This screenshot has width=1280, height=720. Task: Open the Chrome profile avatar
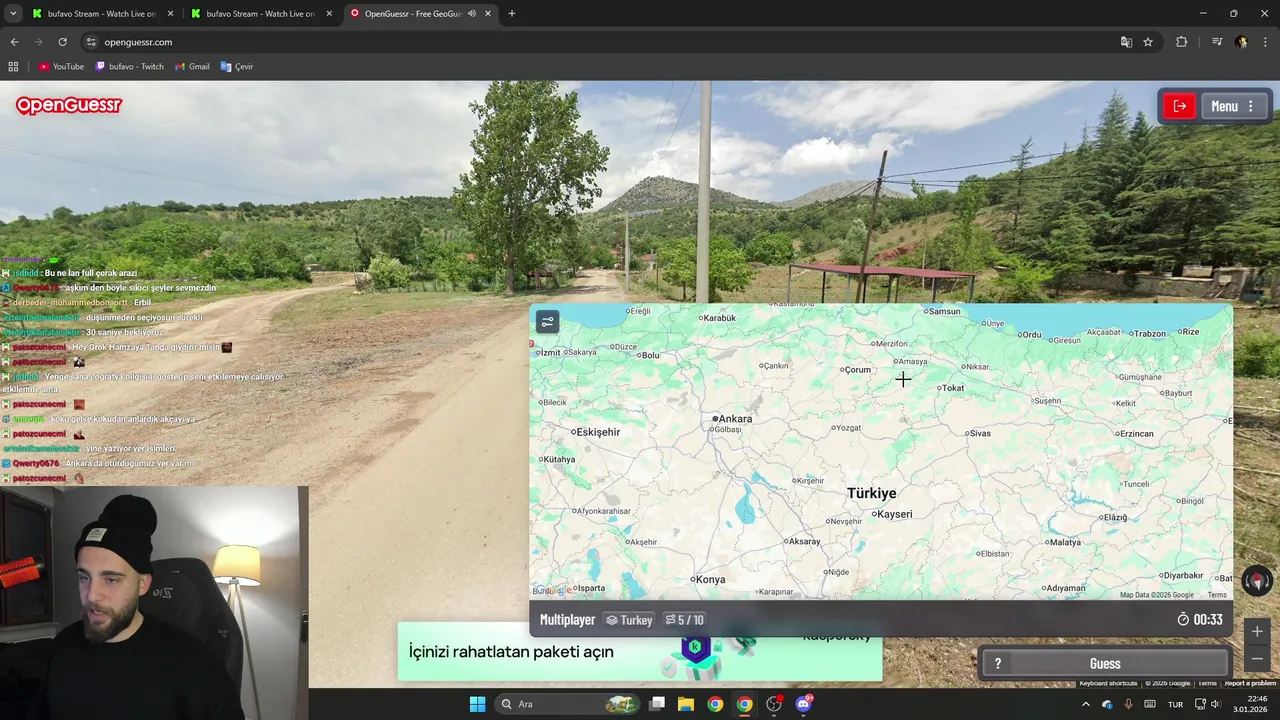(x=1241, y=42)
